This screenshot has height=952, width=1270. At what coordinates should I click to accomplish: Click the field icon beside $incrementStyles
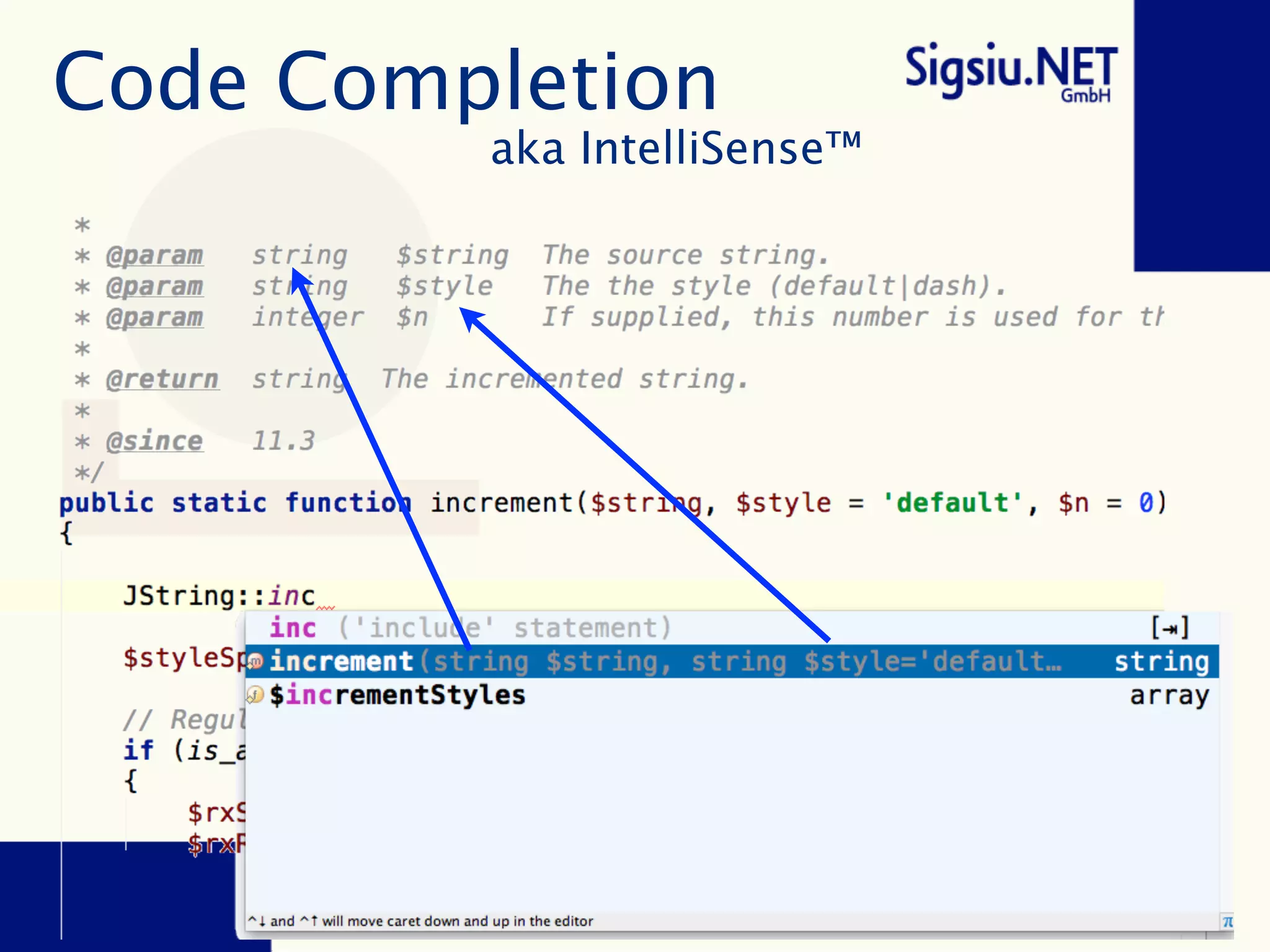(x=255, y=695)
